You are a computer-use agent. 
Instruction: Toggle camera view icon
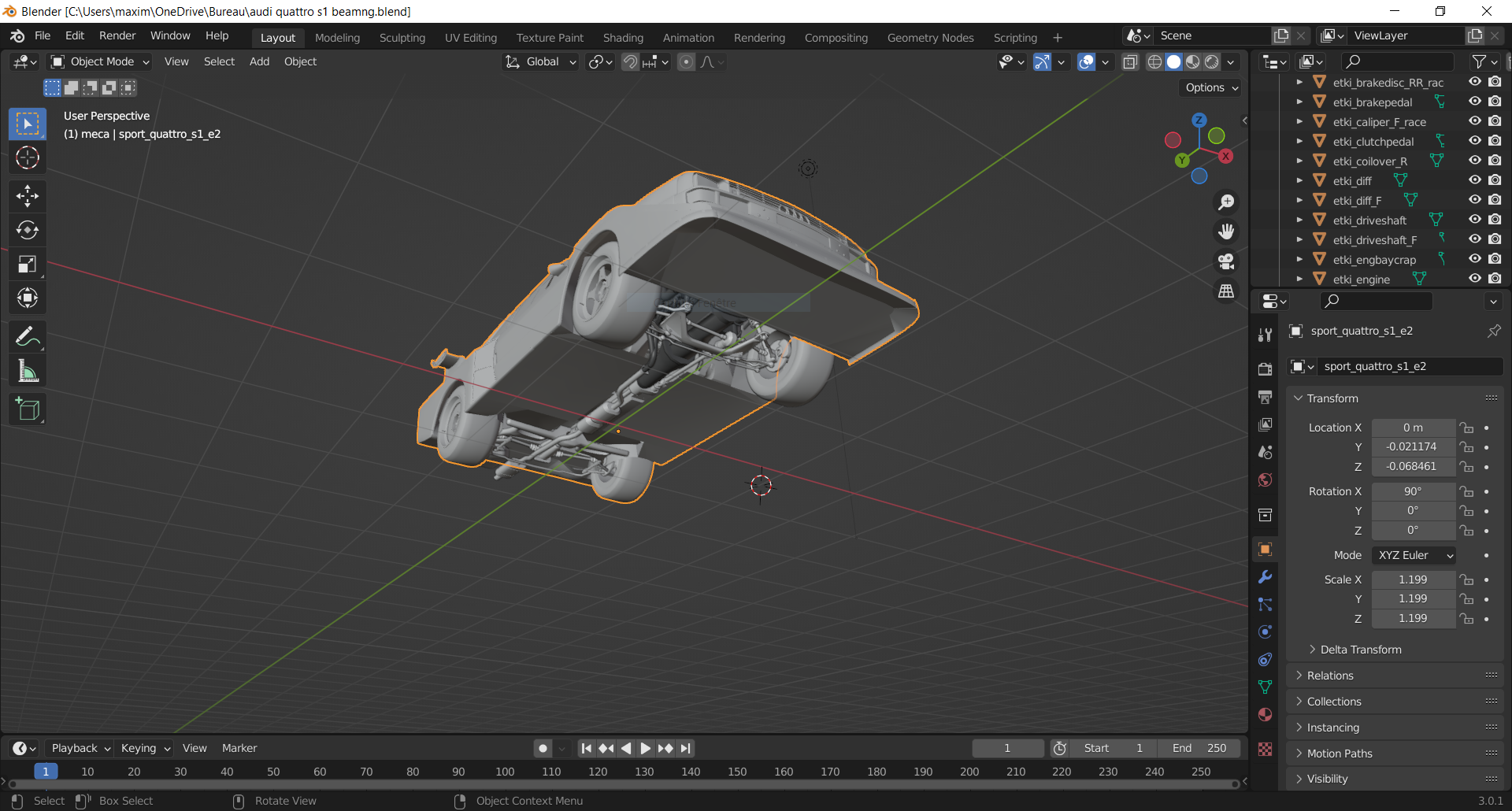pyautogui.click(x=1226, y=261)
